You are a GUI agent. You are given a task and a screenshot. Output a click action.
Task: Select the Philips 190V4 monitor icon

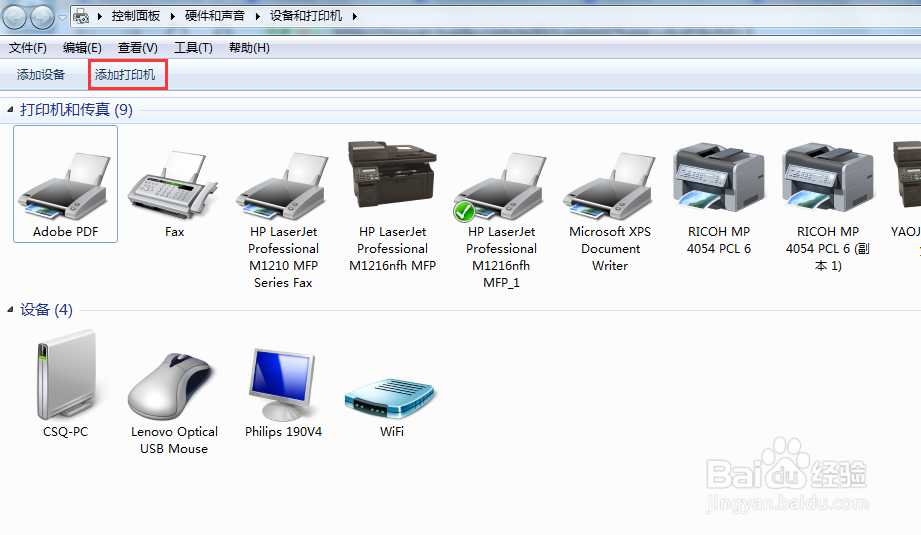[x=283, y=385]
